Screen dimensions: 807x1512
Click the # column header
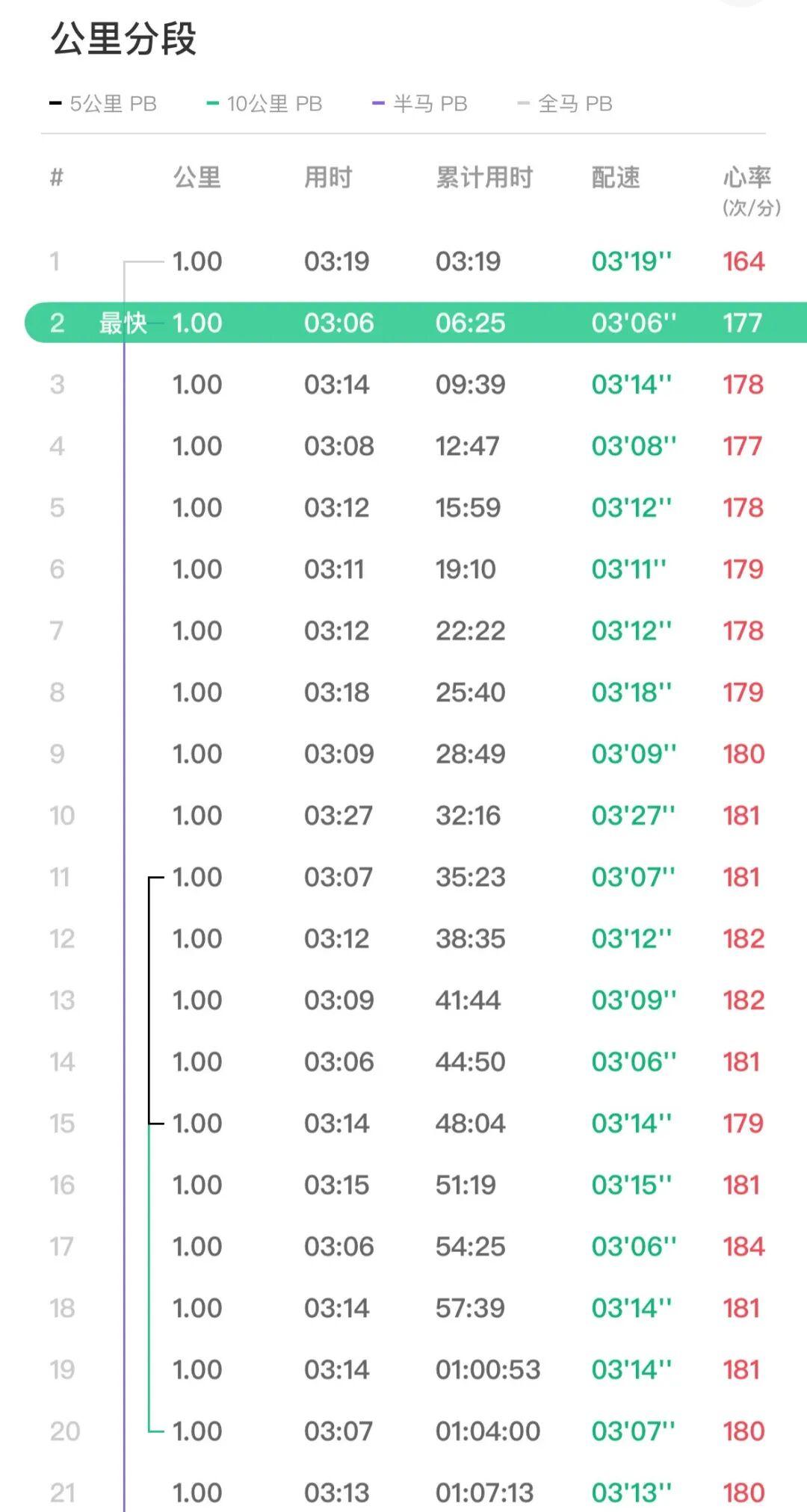pos(57,178)
